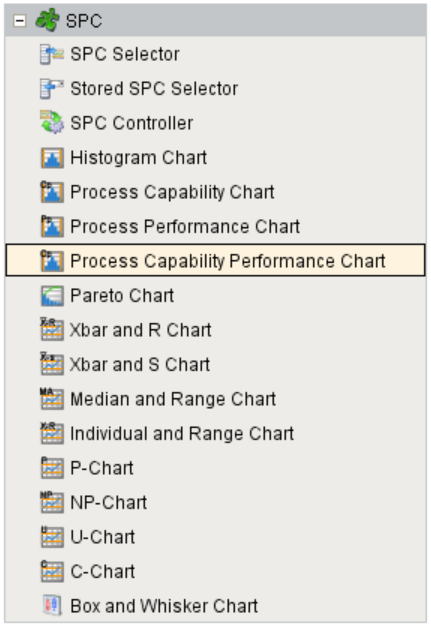The width and height of the screenshot is (431, 627).
Task: Click the Stored SPC Selector icon
Action: (52, 89)
